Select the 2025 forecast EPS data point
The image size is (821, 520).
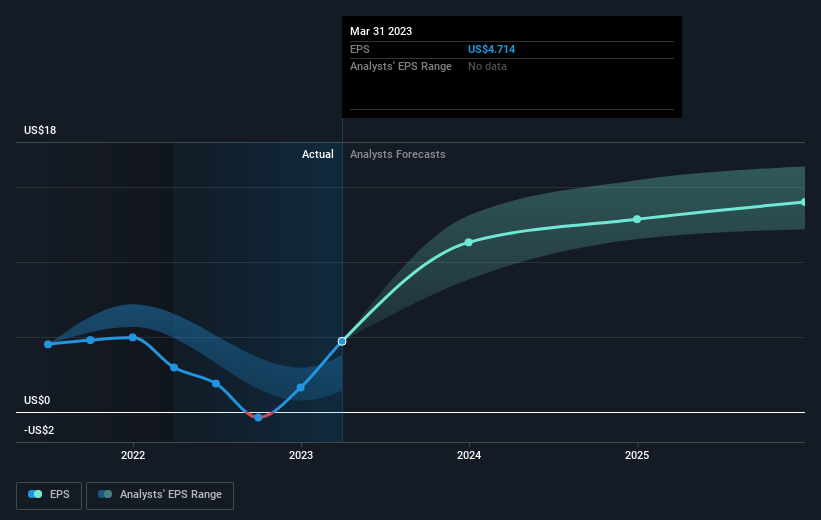coord(637,219)
